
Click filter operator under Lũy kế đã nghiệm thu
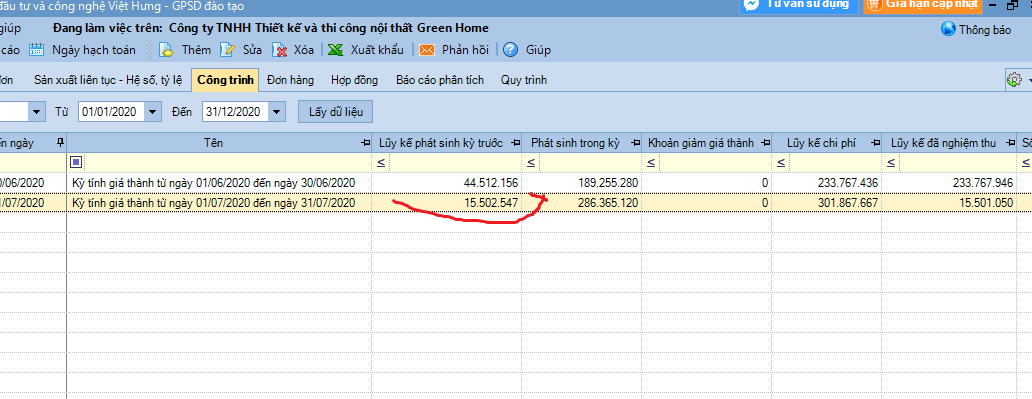[x=890, y=162]
